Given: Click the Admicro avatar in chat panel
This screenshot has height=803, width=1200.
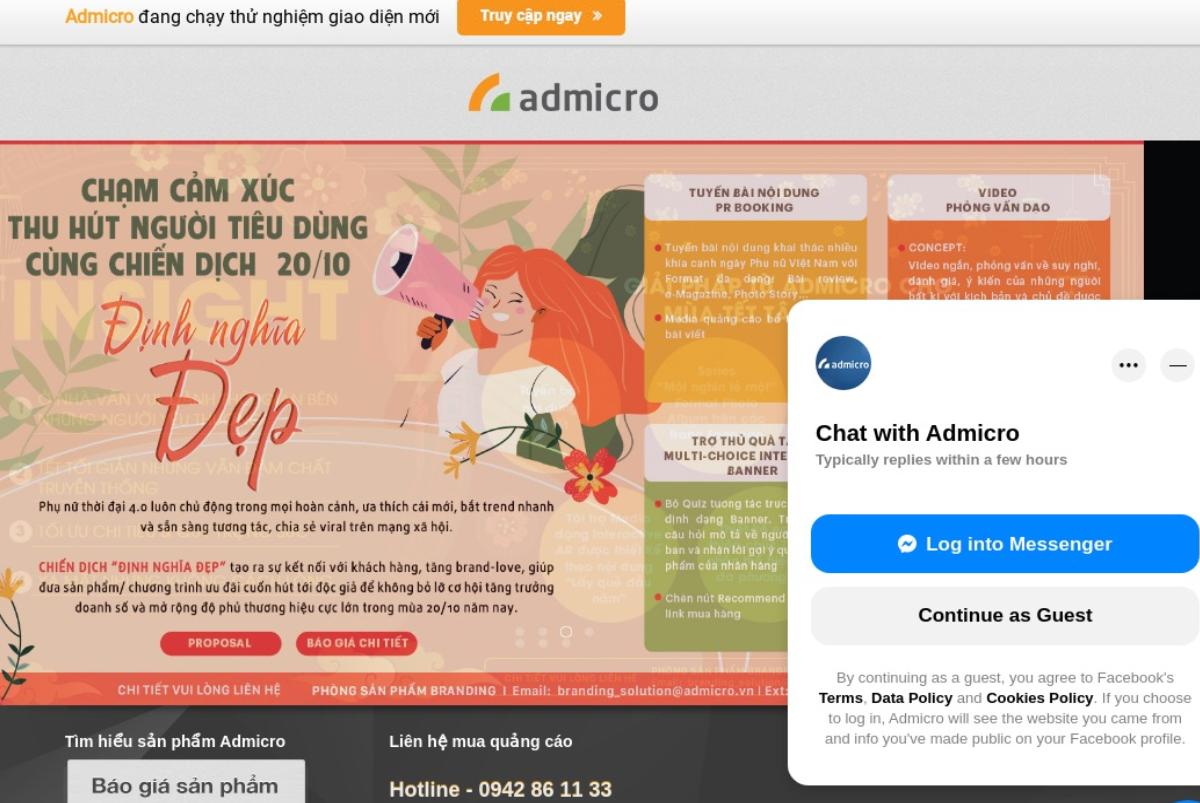Looking at the screenshot, I should (x=843, y=363).
